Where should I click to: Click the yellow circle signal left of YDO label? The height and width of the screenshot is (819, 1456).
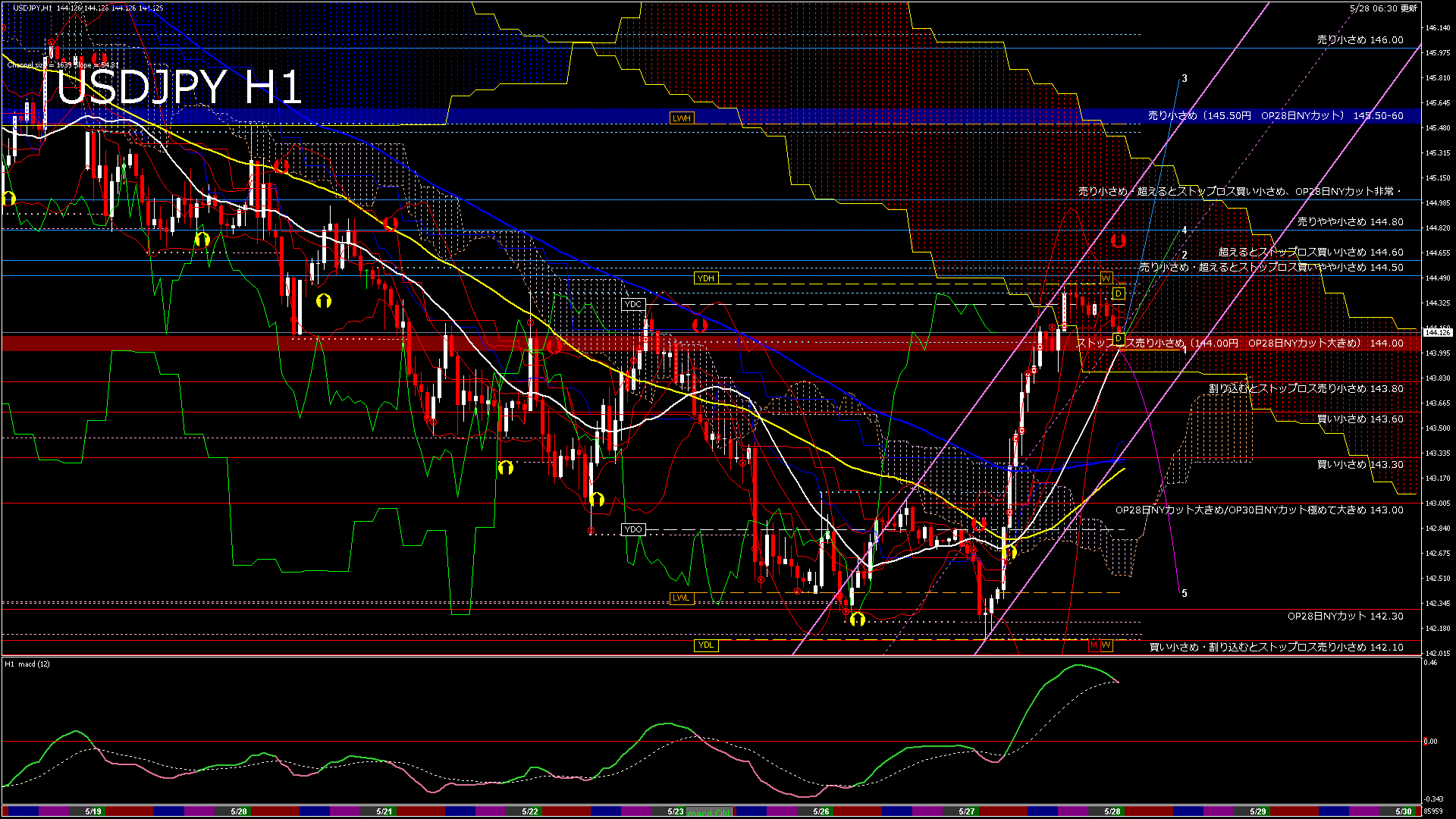(x=597, y=499)
